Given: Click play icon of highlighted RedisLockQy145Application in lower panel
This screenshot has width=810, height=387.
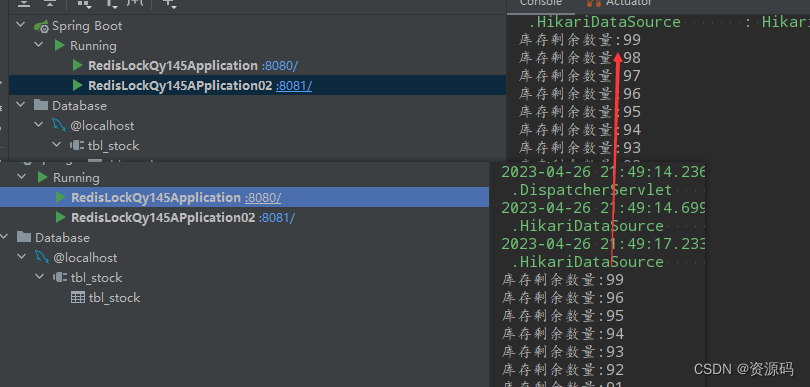Looking at the screenshot, I should point(61,197).
